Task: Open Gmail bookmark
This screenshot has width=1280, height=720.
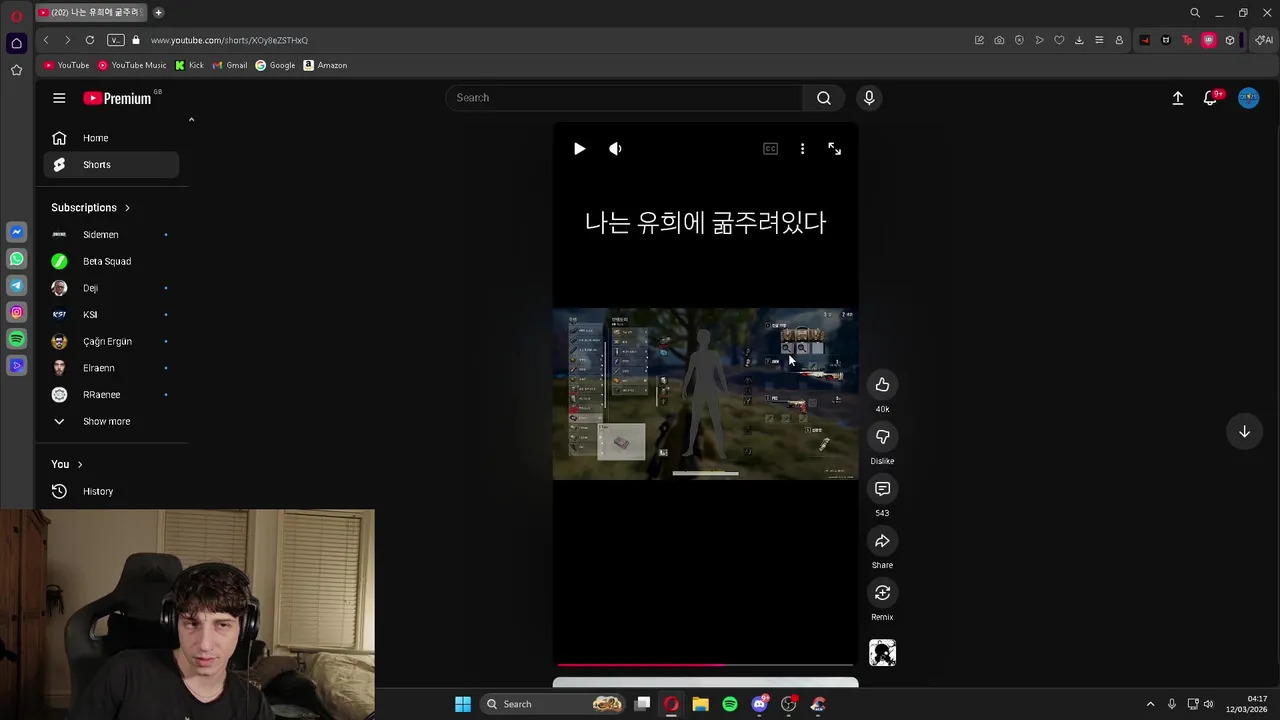Action: (230, 65)
